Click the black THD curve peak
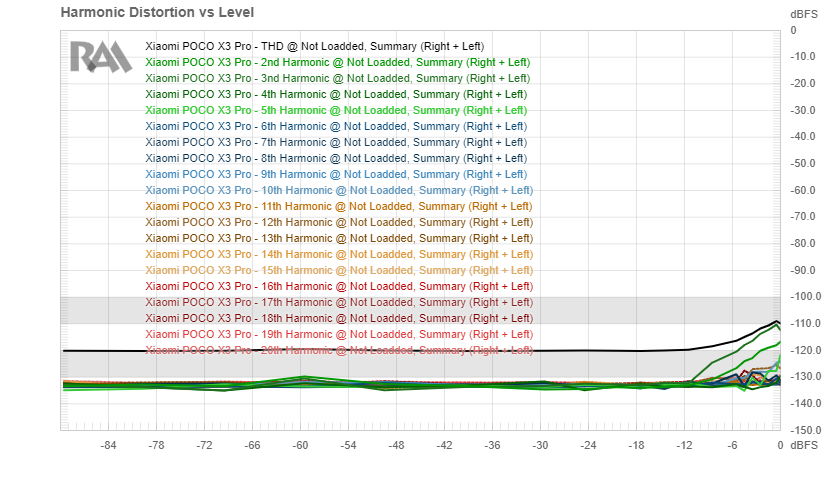Viewport: 840px width, 500px height. (x=776, y=322)
